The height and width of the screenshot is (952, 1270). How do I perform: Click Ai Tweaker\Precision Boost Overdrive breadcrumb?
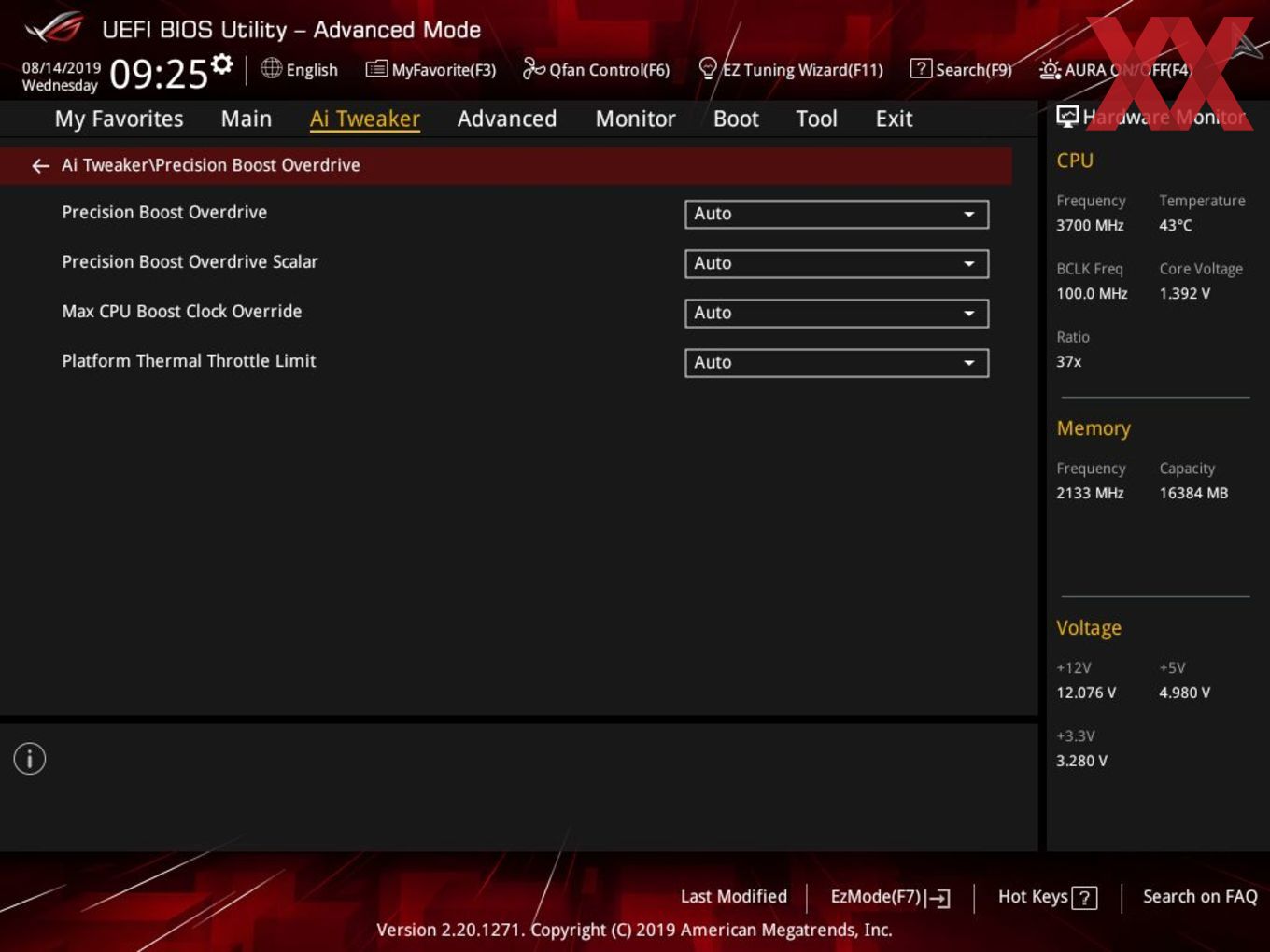[211, 165]
